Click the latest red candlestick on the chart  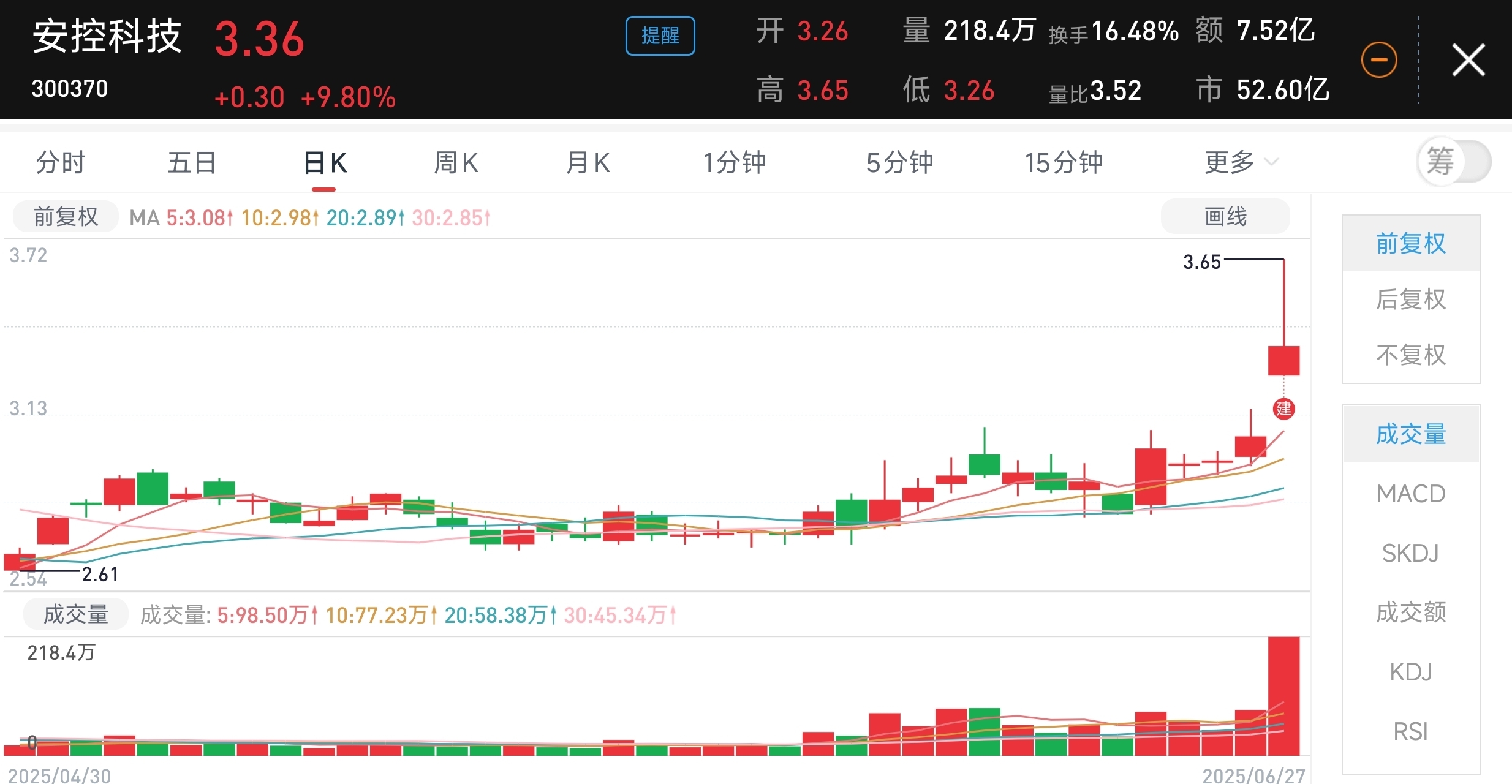[1283, 361]
